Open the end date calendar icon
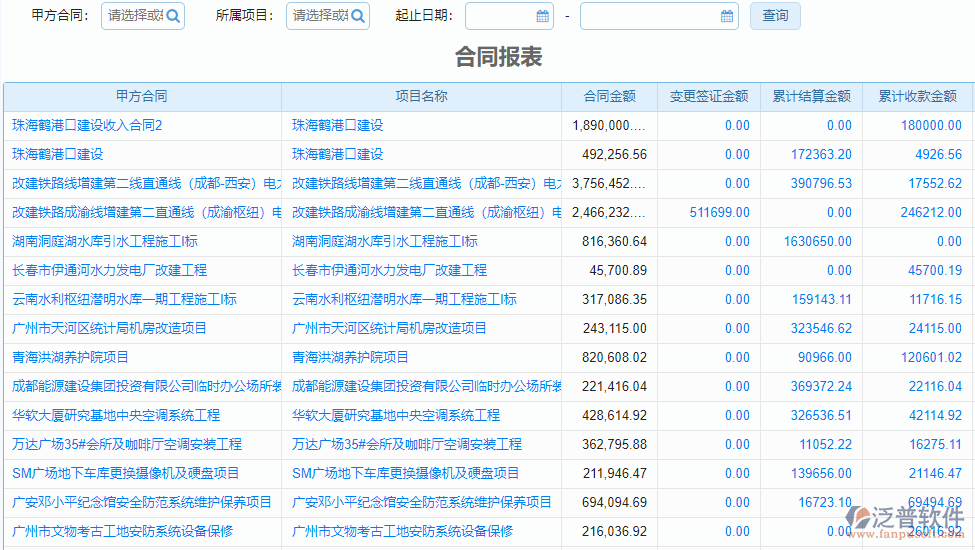The image size is (975, 550). tap(727, 16)
